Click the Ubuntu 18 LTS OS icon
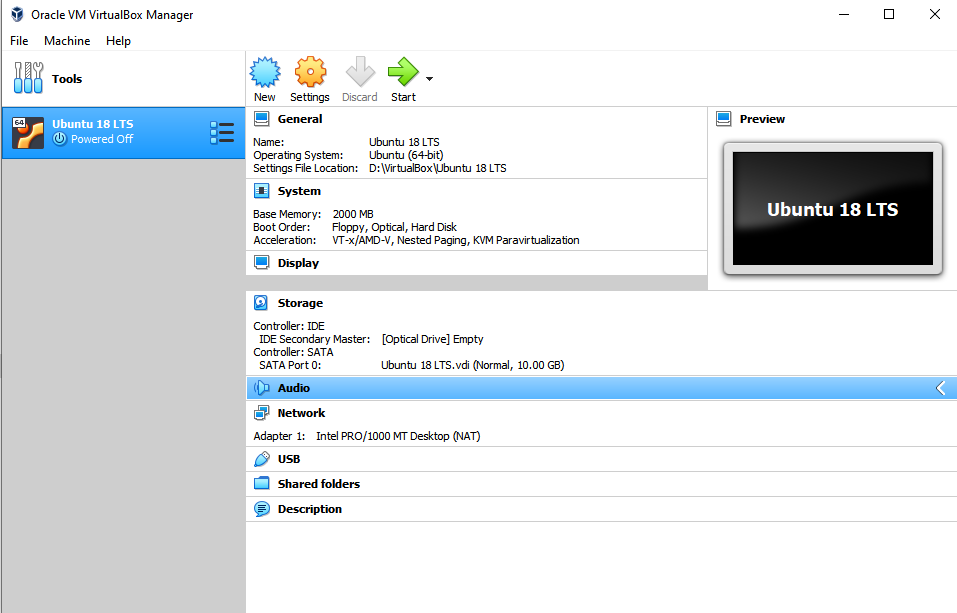Viewport: 957px width, 613px height. pyautogui.click(x=28, y=132)
